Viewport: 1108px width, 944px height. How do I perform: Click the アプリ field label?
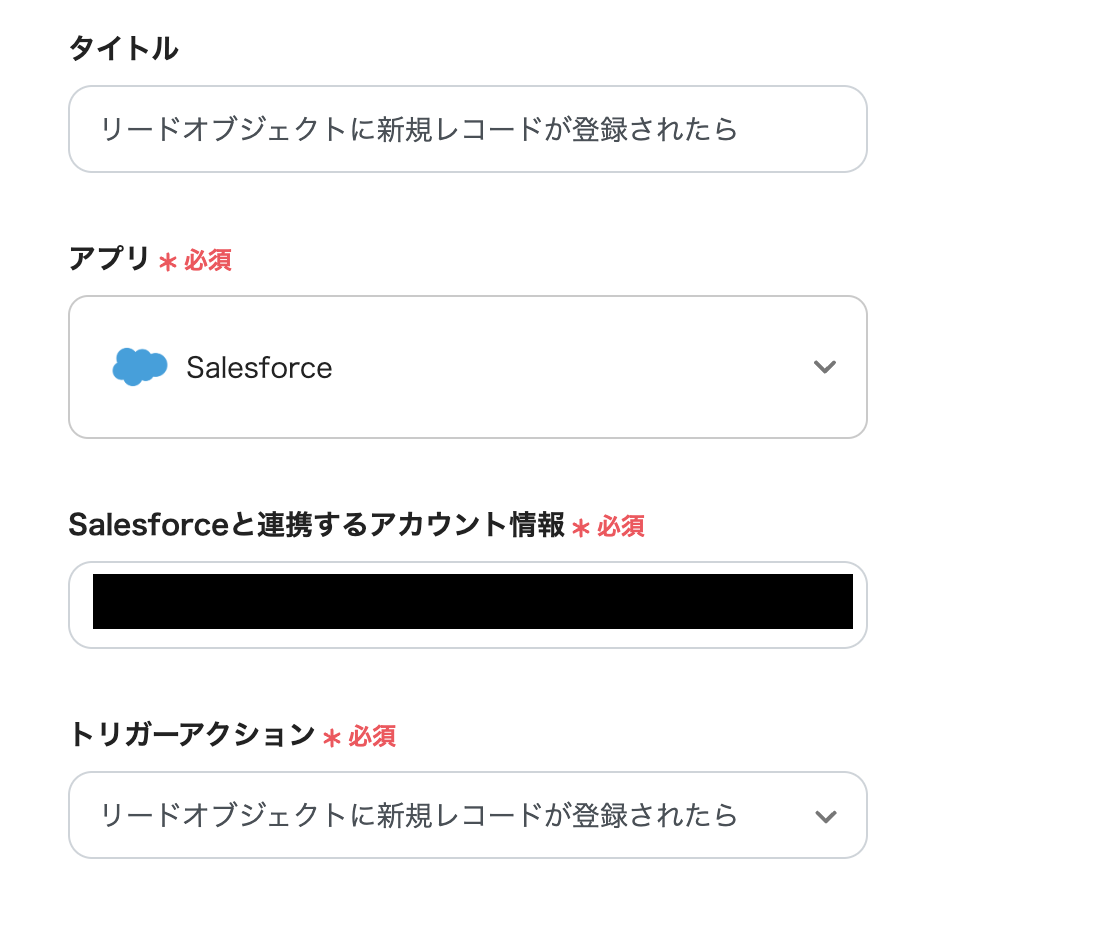tap(109, 259)
